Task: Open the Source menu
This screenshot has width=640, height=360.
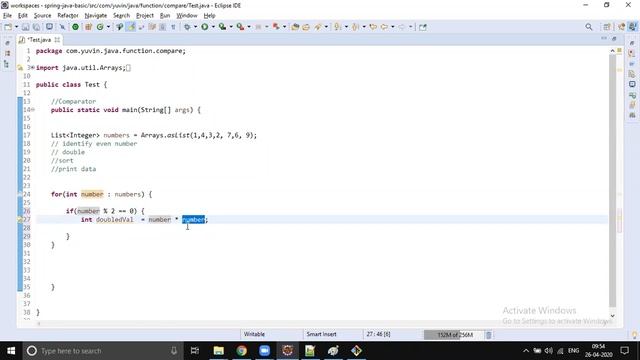Action: [42, 16]
